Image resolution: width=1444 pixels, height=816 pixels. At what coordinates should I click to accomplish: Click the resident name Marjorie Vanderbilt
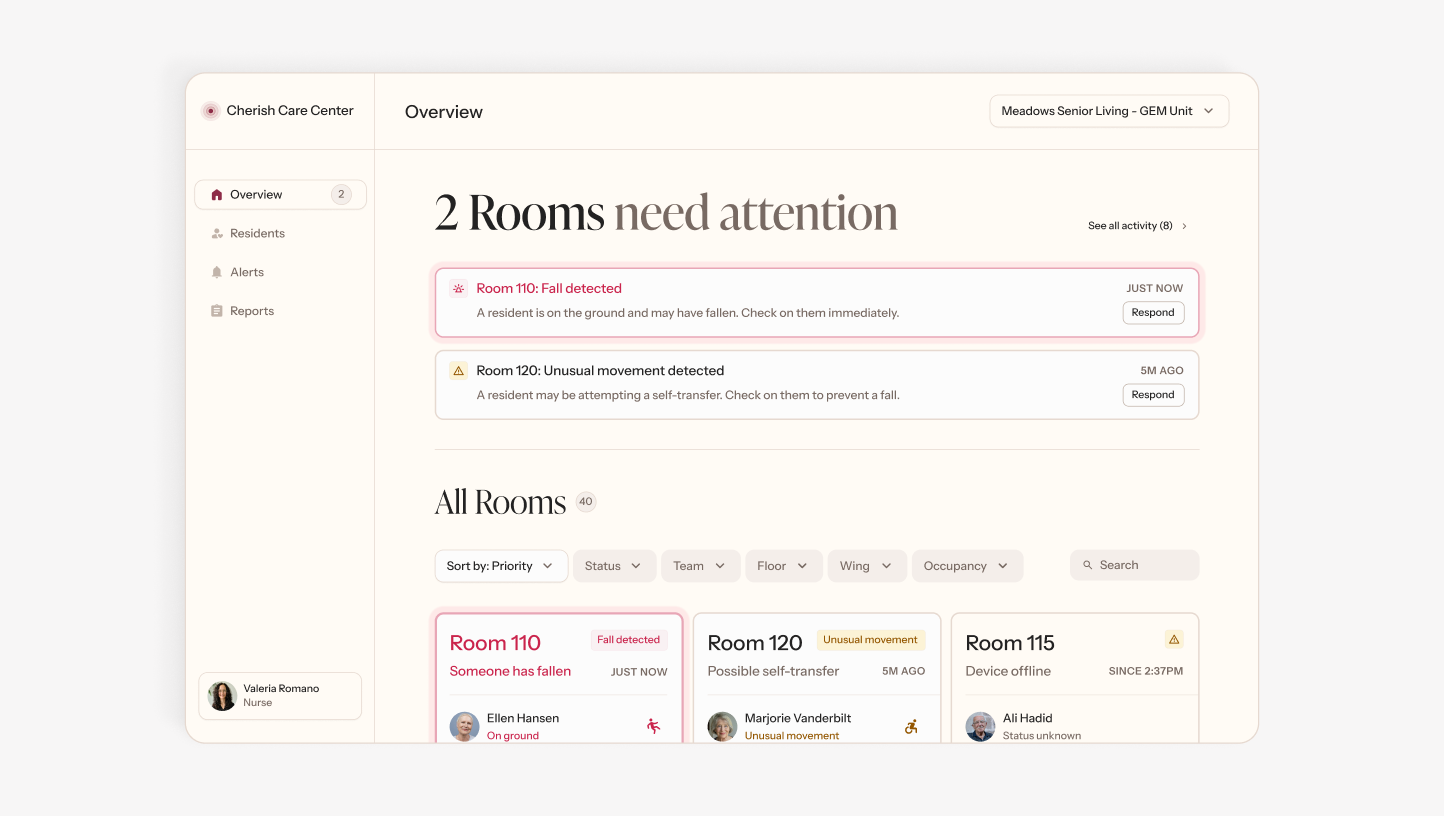point(798,718)
